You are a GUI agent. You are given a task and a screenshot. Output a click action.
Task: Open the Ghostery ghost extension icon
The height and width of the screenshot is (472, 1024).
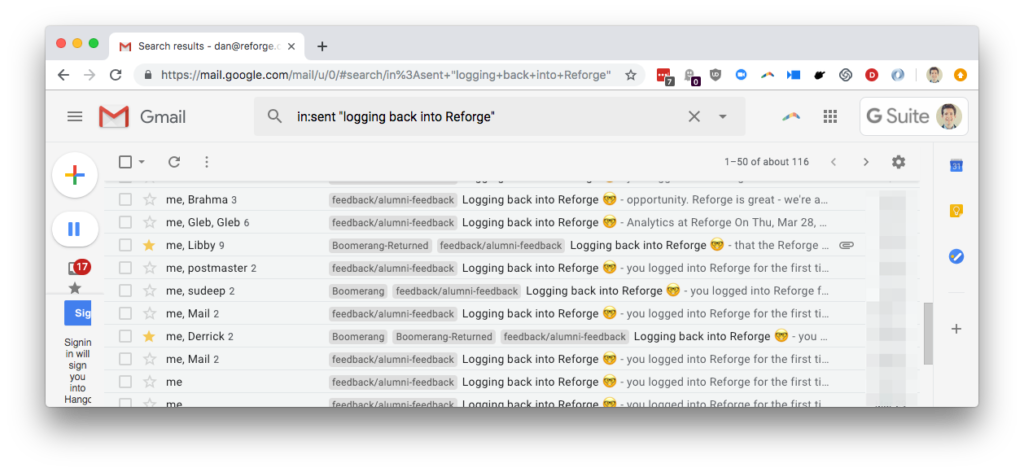[691, 76]
